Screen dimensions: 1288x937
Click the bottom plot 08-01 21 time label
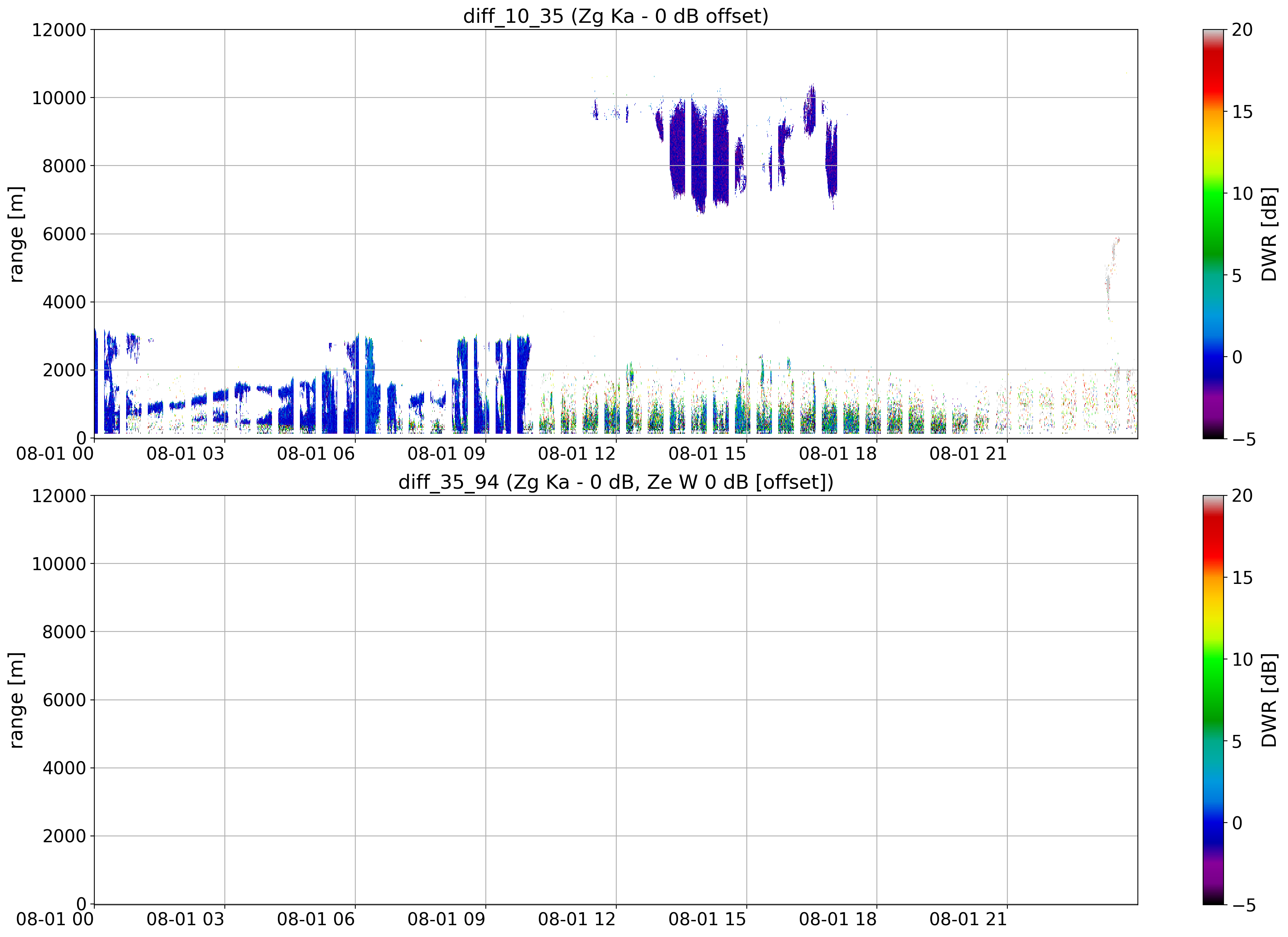click(968, 919)
